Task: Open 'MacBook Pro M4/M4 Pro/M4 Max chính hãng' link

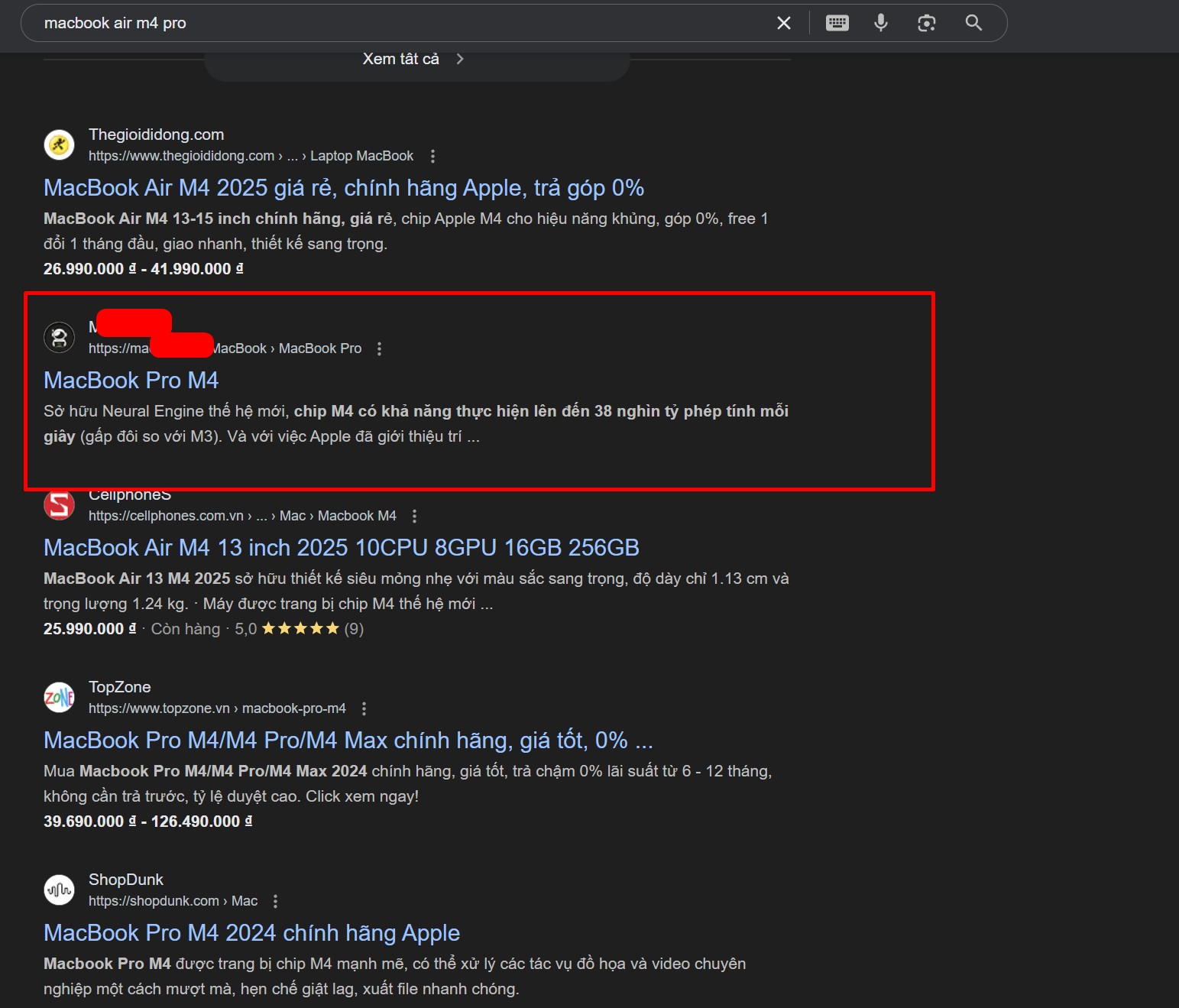Action: click(348, 741)
